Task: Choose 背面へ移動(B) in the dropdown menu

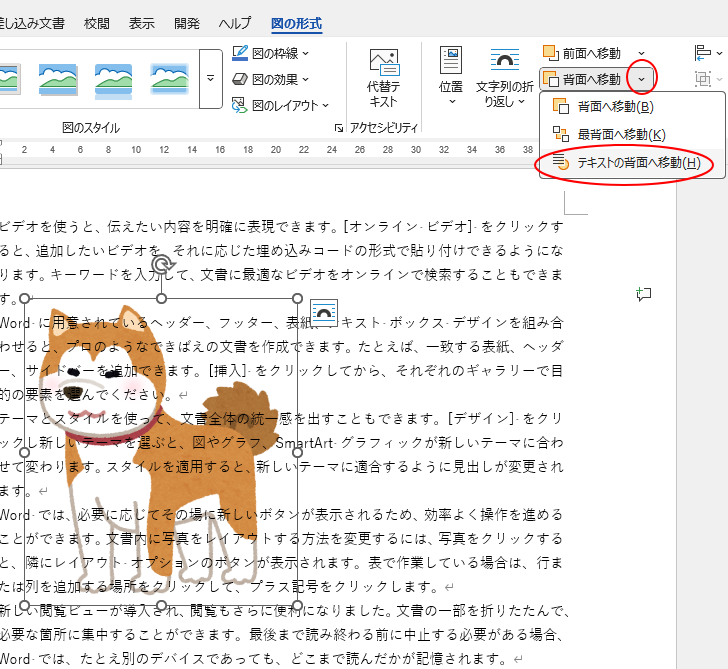Action: click(614, 107)
